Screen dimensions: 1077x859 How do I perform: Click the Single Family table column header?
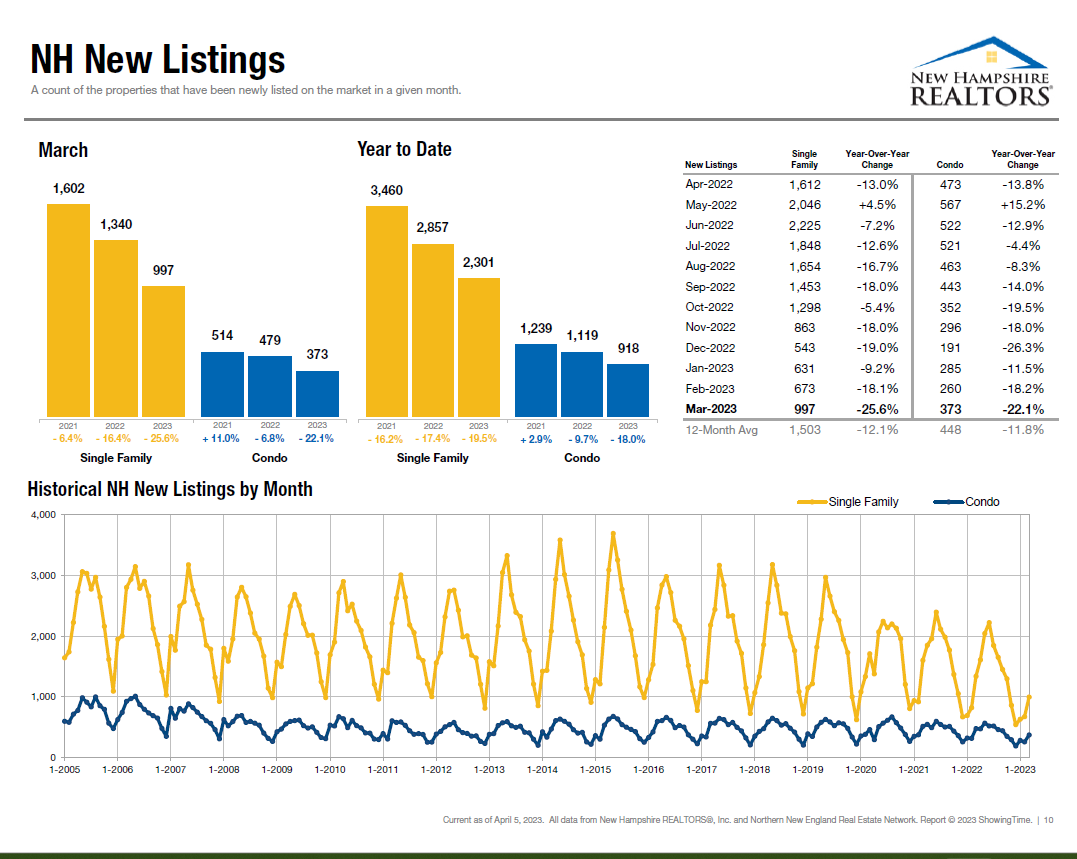pos(804,159)
